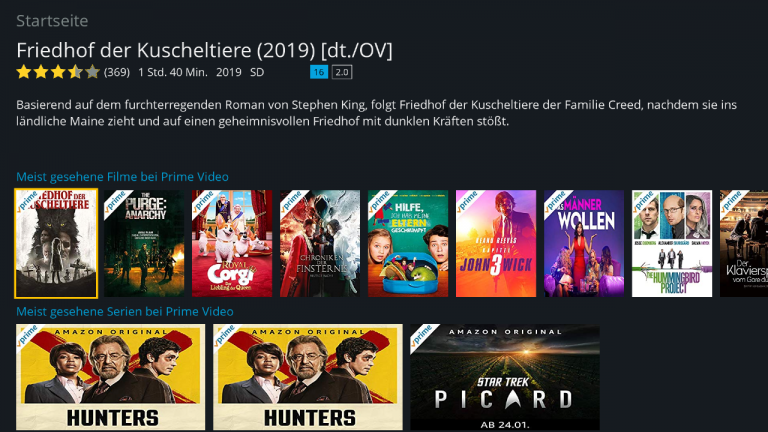Open the Was Männer wollen poster
The image size is (768, 432).
584,243
